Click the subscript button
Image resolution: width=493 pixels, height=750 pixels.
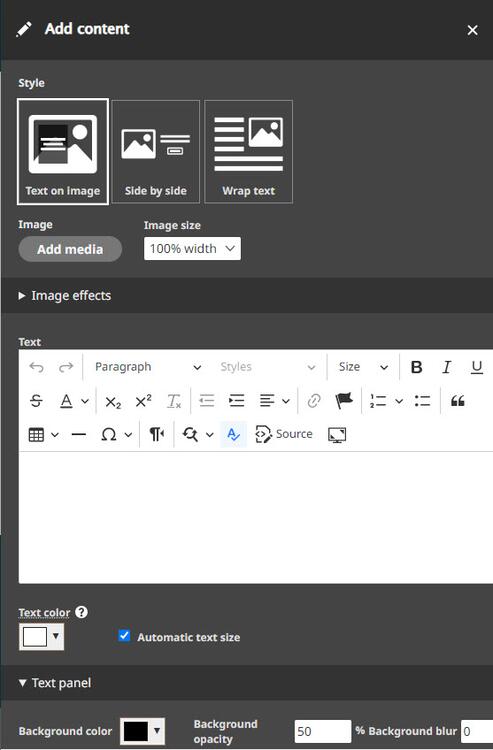click(113, 401)
